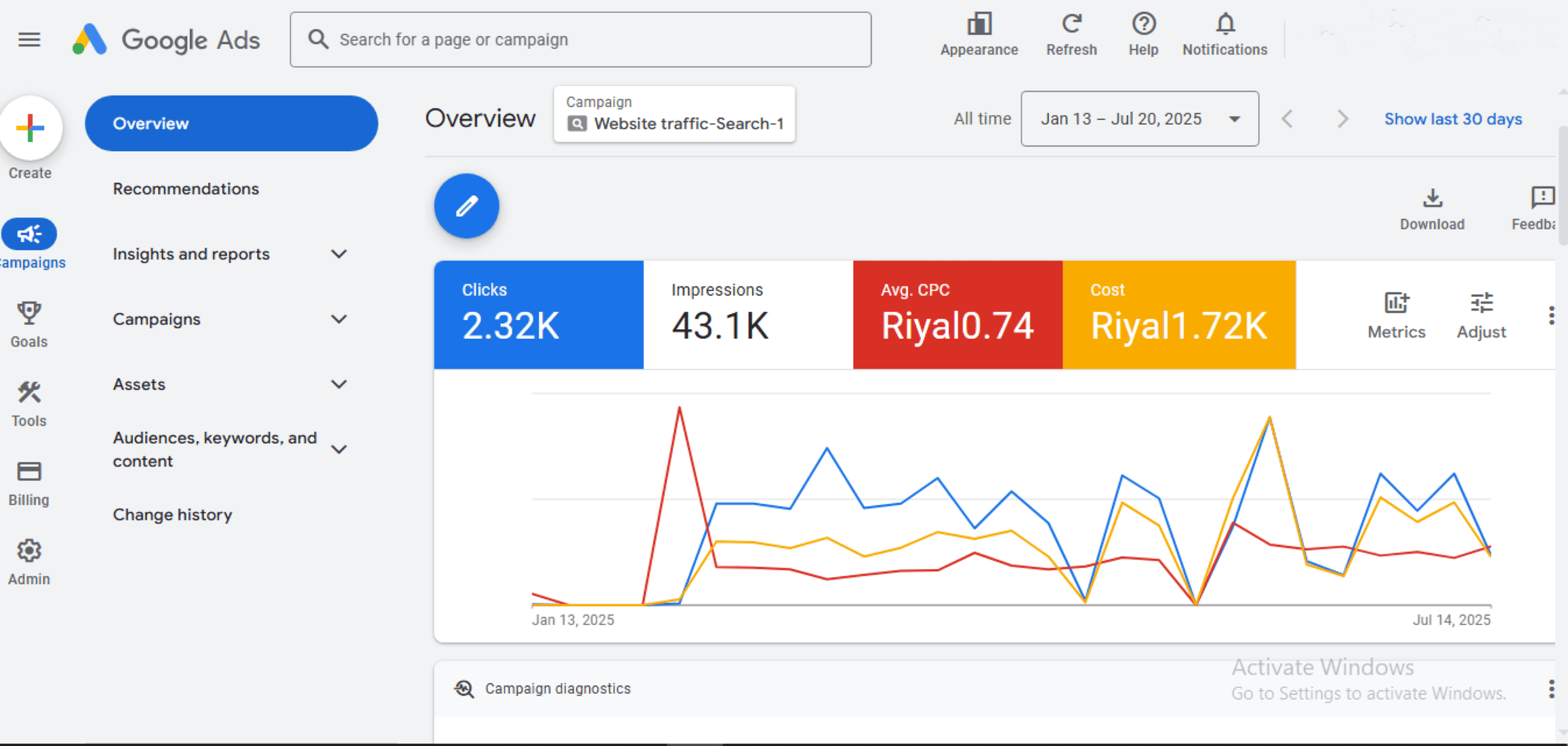Select the Overview menu item
The width and height of the screenshot is (1568, 746).
click(231, 124)
